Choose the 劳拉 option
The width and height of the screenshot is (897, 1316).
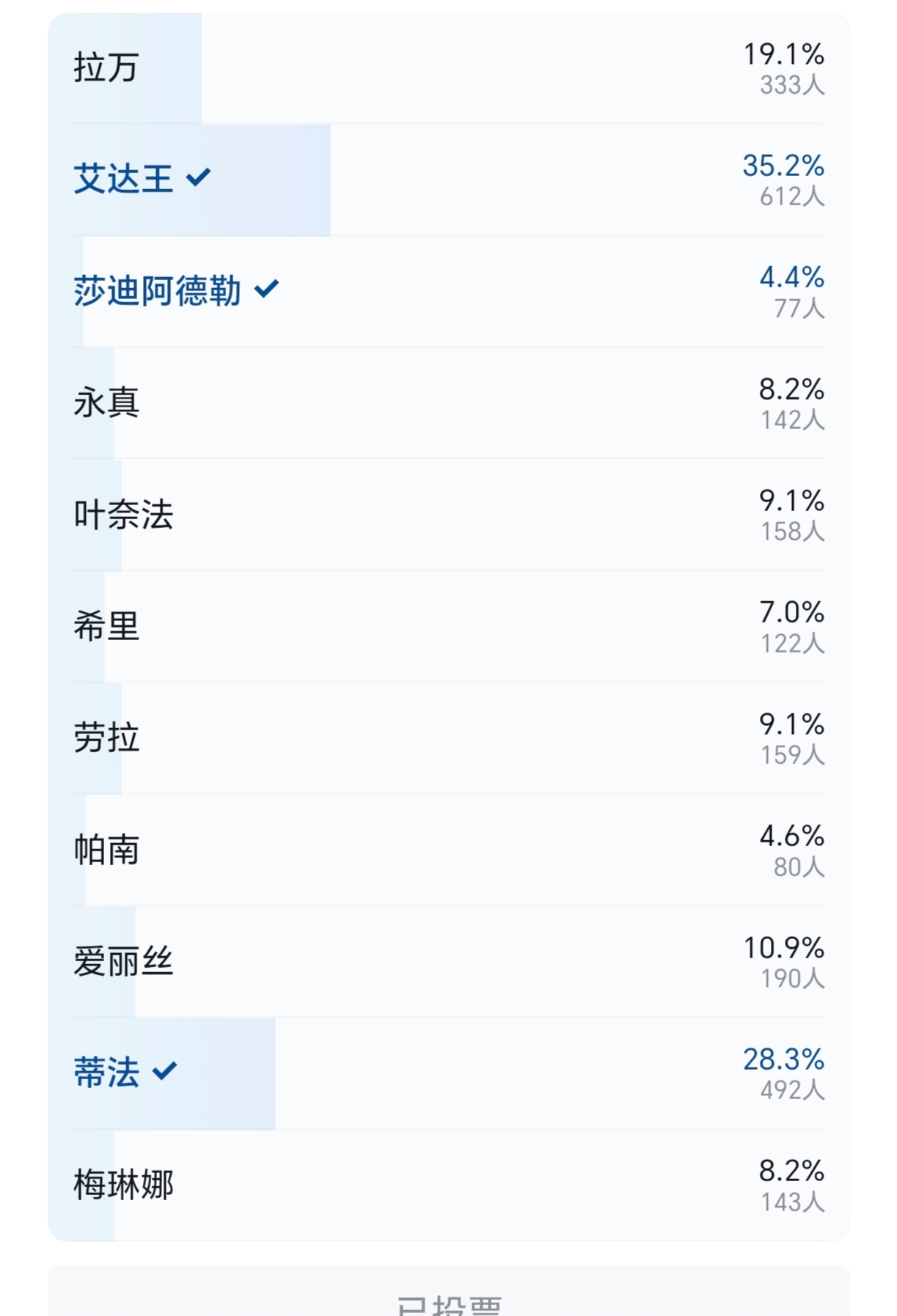pyautogui.click(x=449, y=738)
